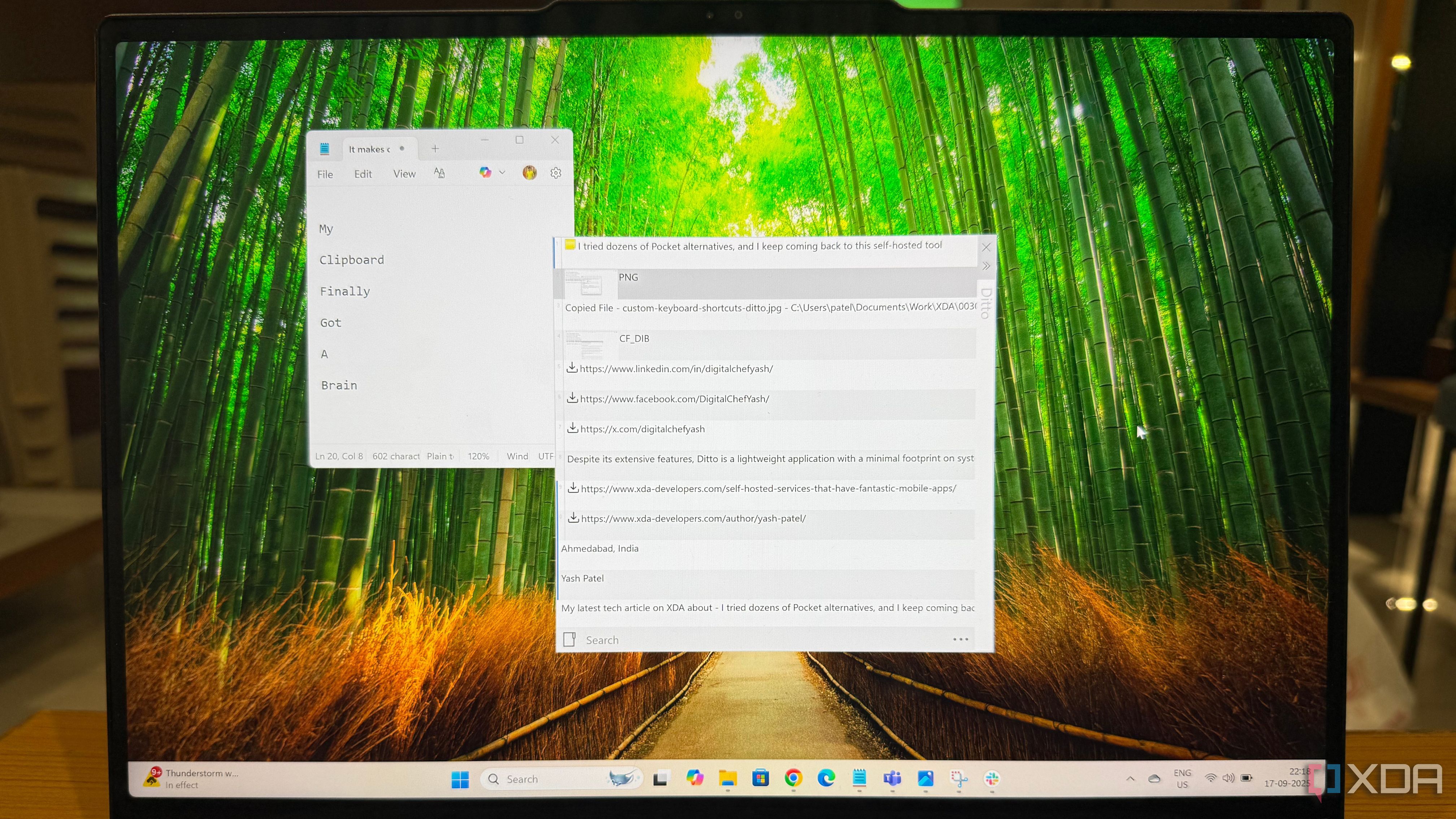Expand the Copilot dropdown arrow in Notepad
The image size is (1456, 819).
point(502,172)
